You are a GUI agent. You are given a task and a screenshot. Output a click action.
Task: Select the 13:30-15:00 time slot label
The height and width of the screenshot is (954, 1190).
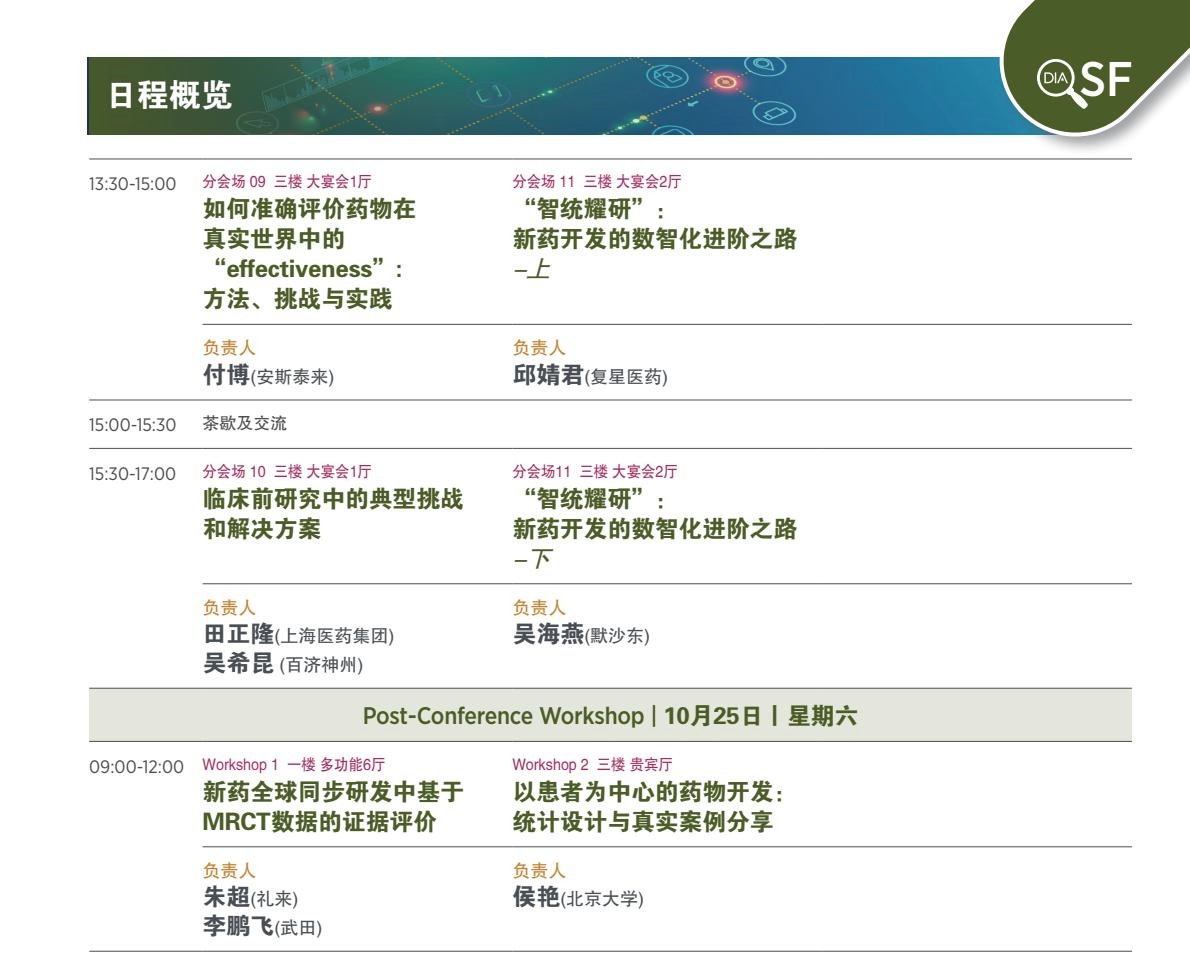pyautogui.click(x=133, y=184)
